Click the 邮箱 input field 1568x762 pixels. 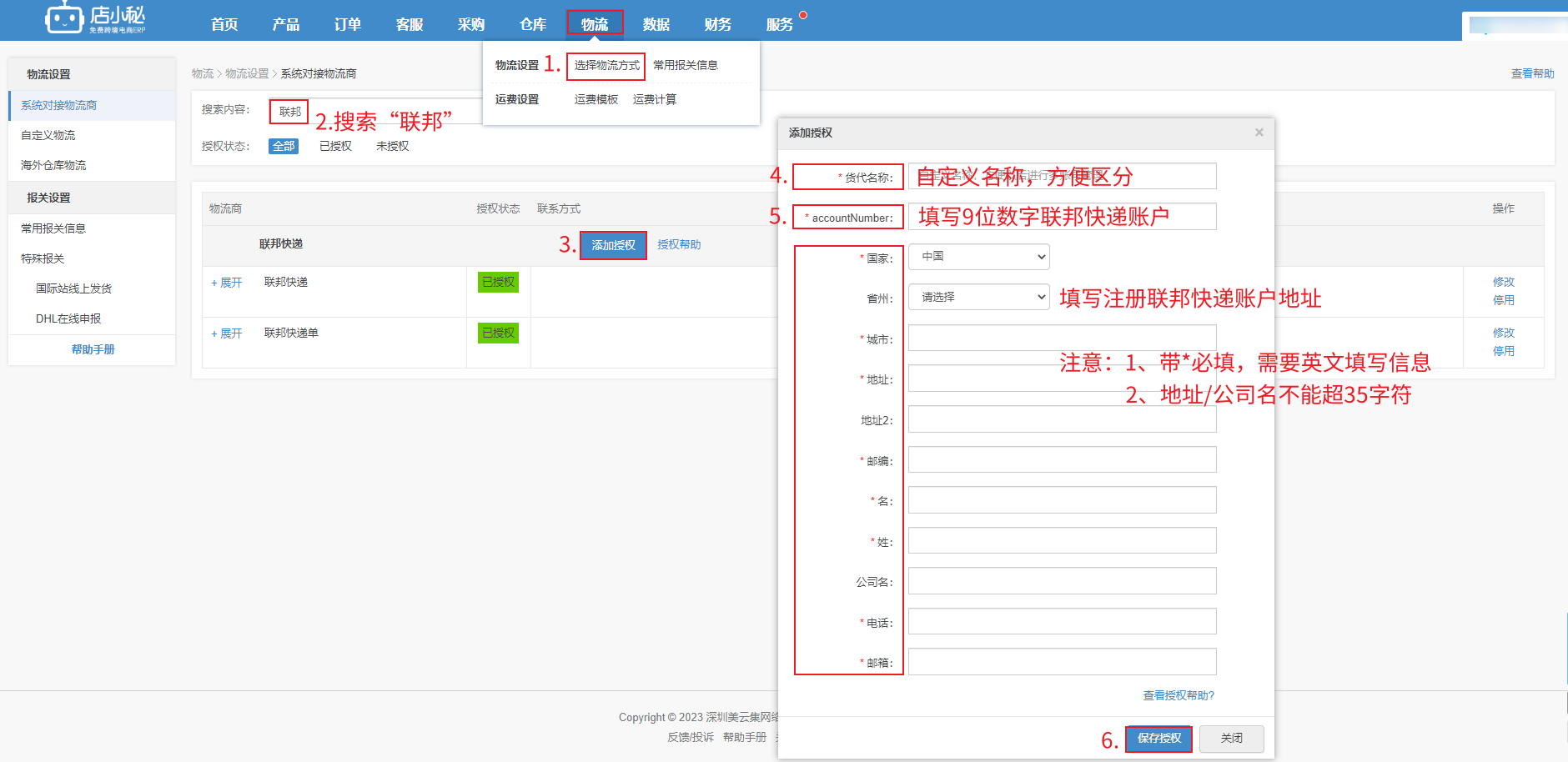pos(1062,661)
